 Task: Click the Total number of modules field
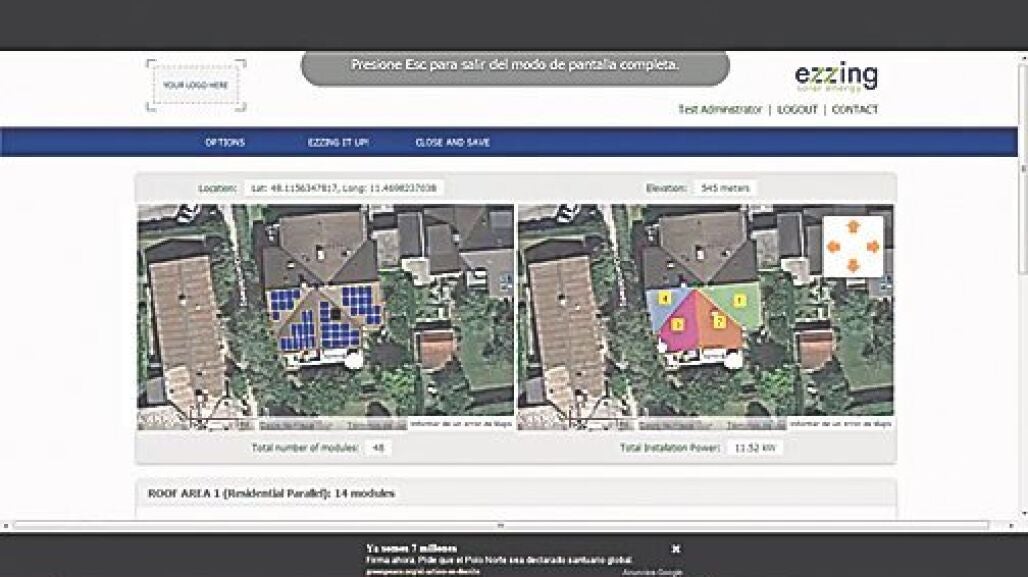coord(378,448)
